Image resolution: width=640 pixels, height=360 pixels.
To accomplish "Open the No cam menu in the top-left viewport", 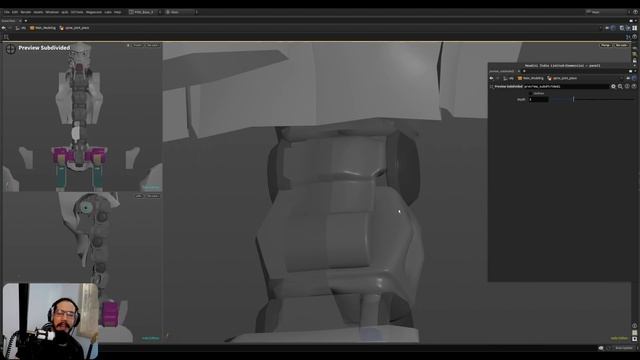I will pos(153,45).
